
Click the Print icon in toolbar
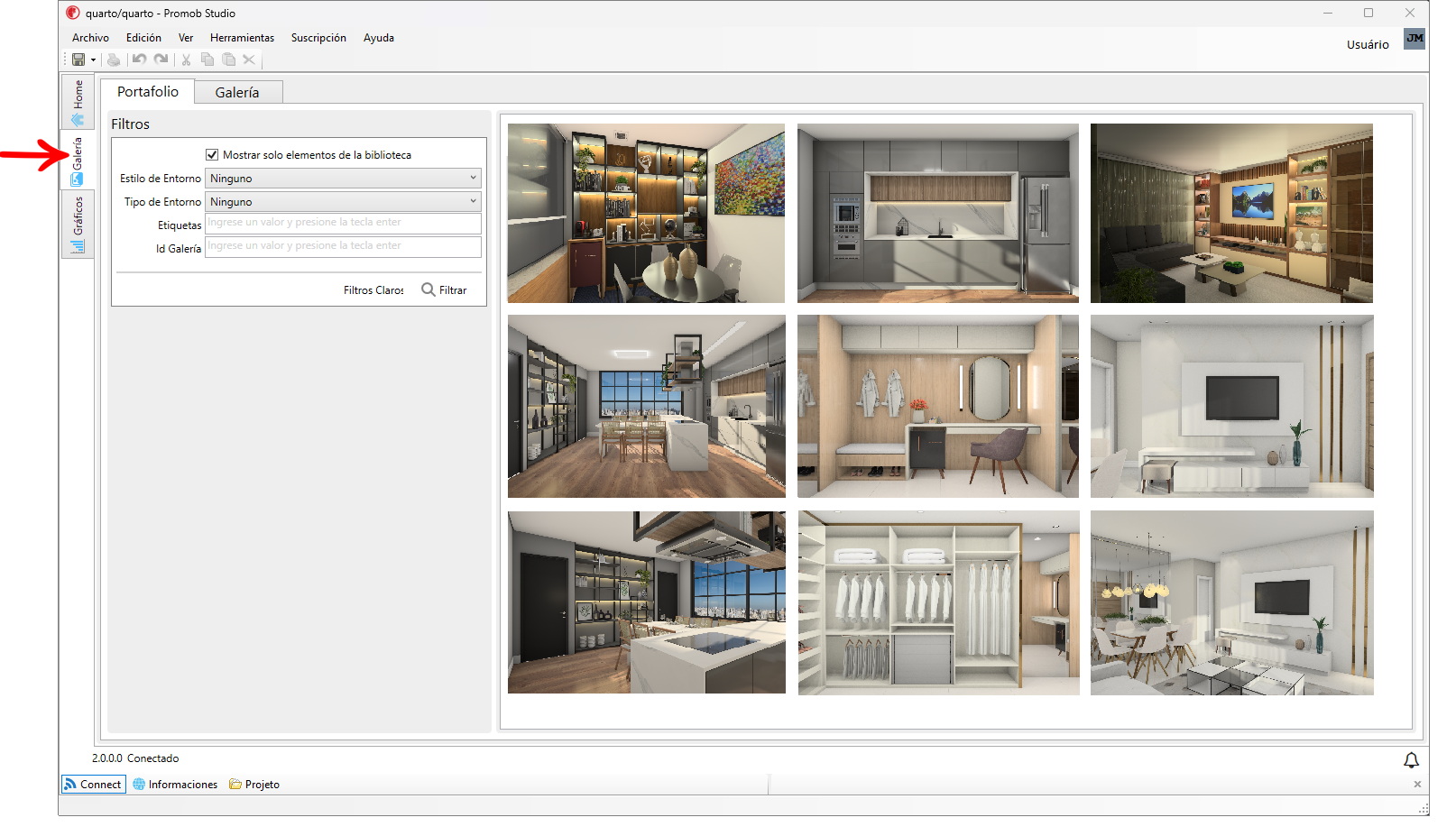(114, 60)
